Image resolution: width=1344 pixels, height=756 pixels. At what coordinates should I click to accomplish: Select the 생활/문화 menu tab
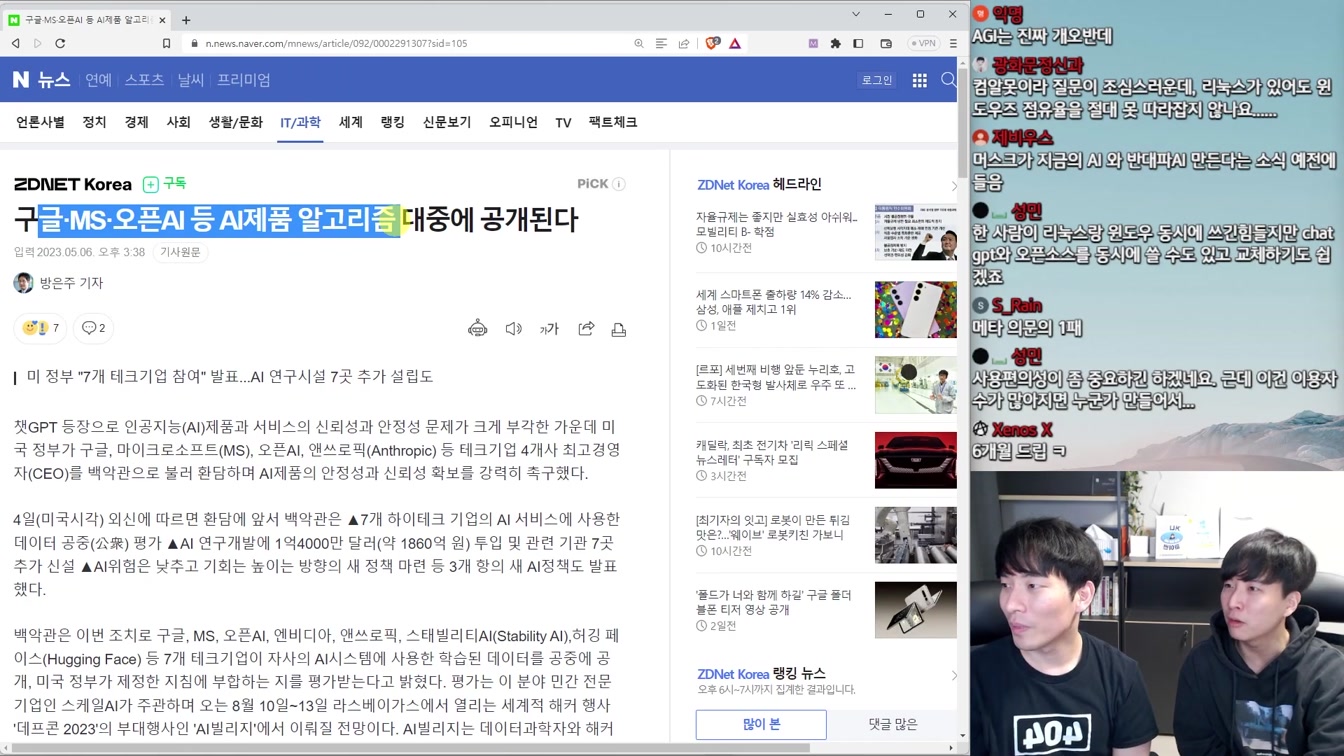235,122
